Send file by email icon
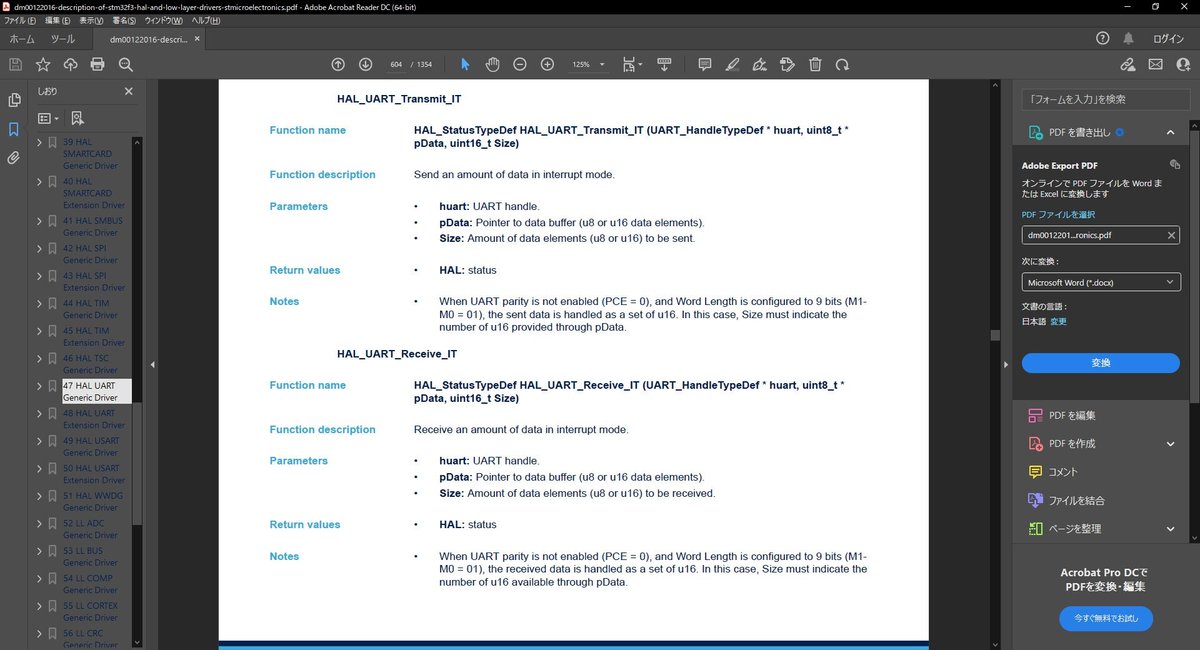The image size is (1200, 650). point(1156,64)
